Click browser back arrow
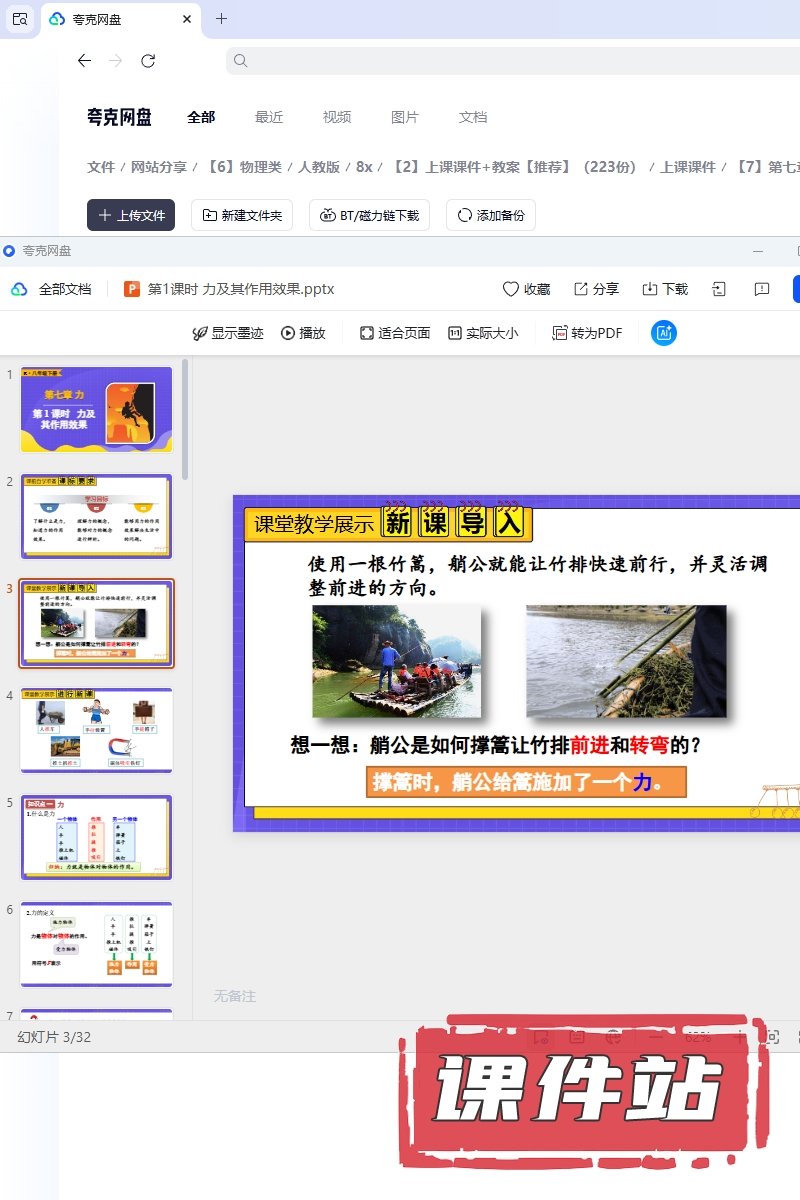 [x=84, y=61]
